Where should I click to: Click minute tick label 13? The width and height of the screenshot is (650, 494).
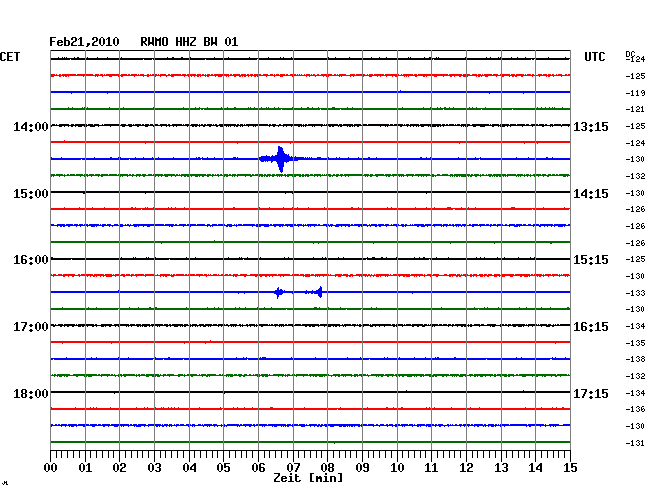(501, 468)
